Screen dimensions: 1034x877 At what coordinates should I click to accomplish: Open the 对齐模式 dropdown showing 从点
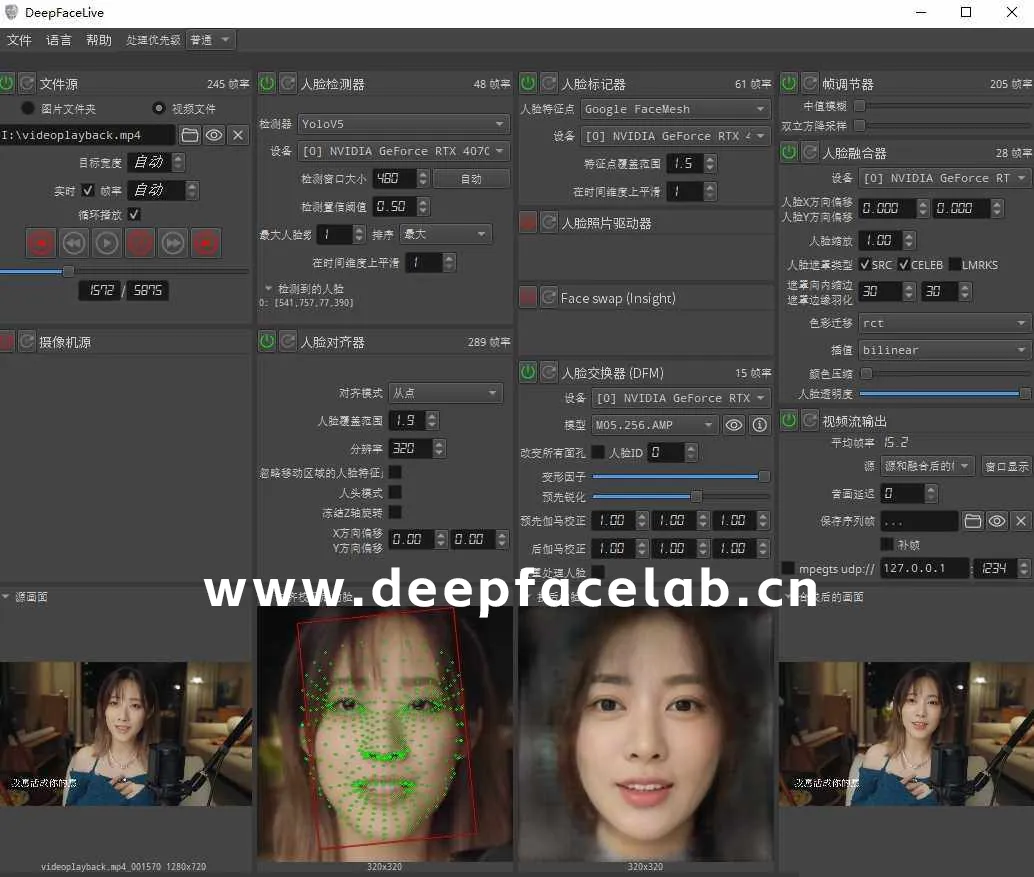point(446,393)
